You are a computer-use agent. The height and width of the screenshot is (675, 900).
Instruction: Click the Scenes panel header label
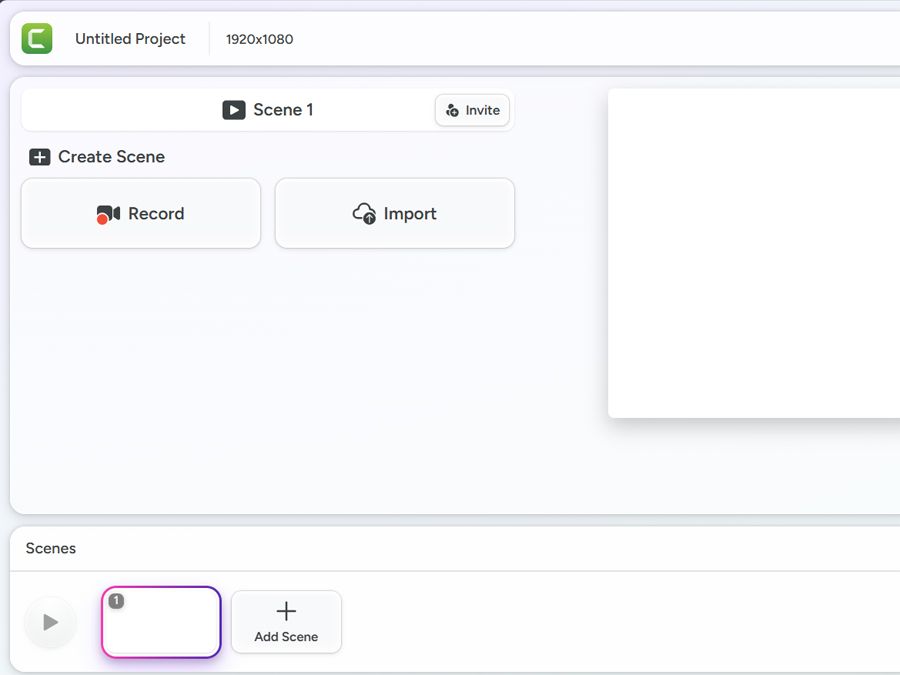(51, 548)
